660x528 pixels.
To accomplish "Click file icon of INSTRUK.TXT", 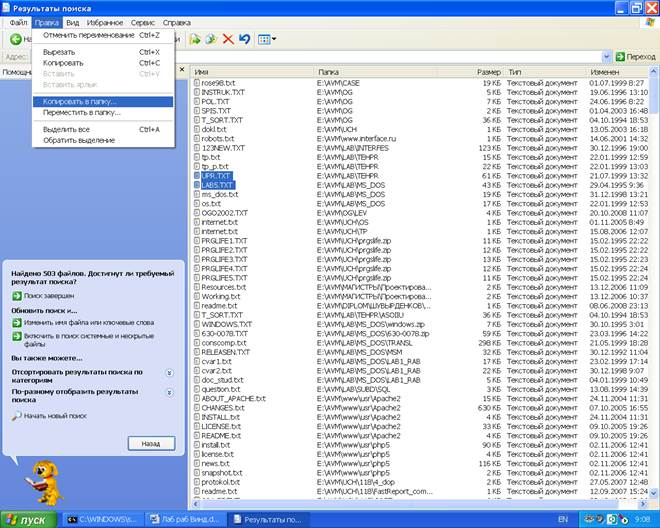I will point(197,92).
